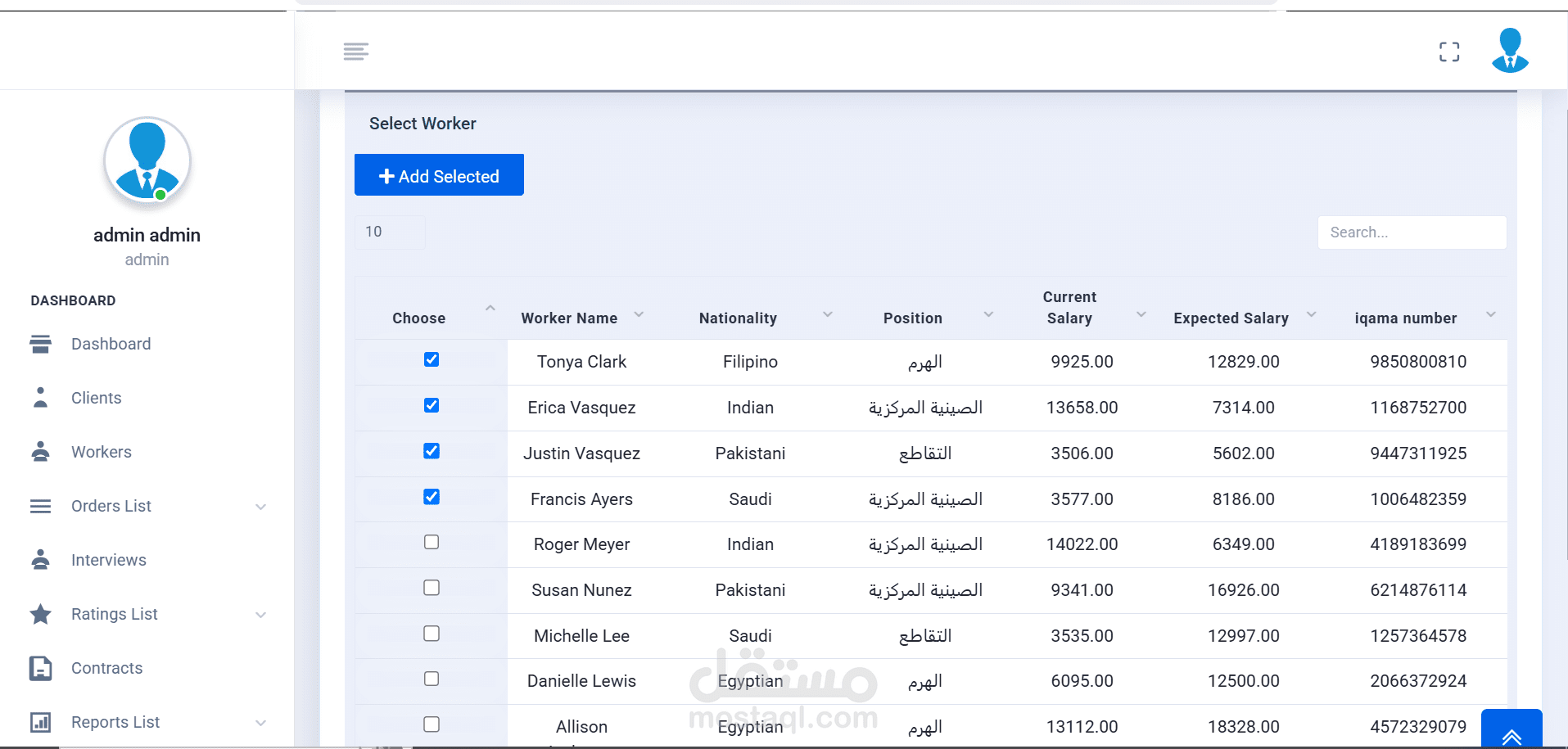Click the hamburger menu icon in header
The width and height of the screenshot is (1568, 749).
(355, 52)
